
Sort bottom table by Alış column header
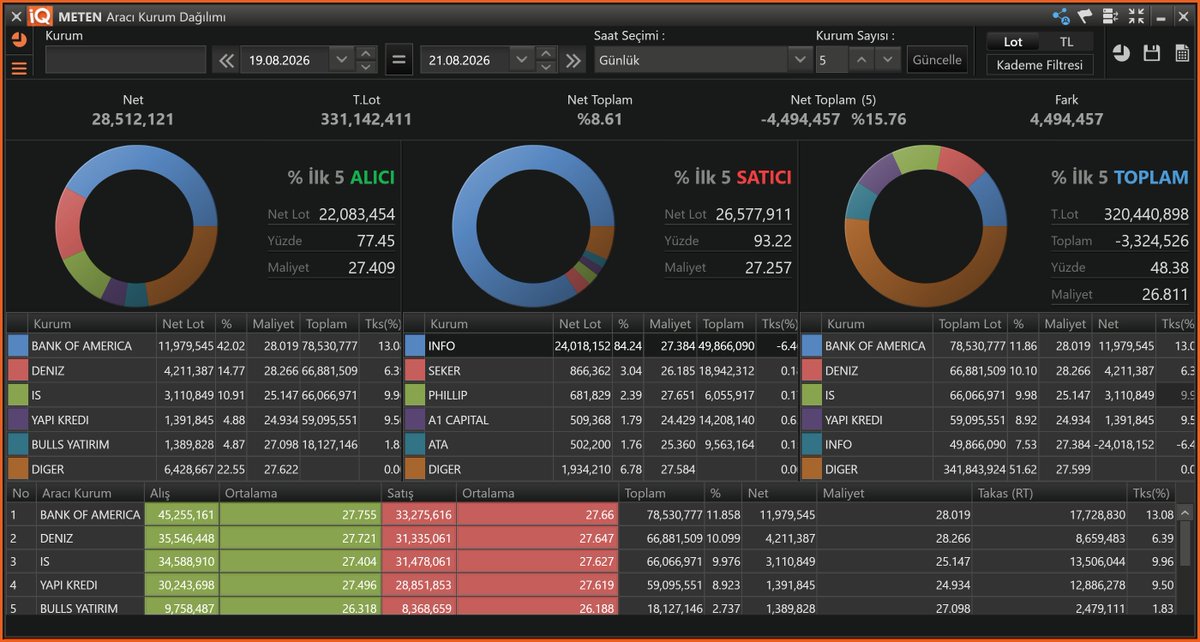[181, 493]
